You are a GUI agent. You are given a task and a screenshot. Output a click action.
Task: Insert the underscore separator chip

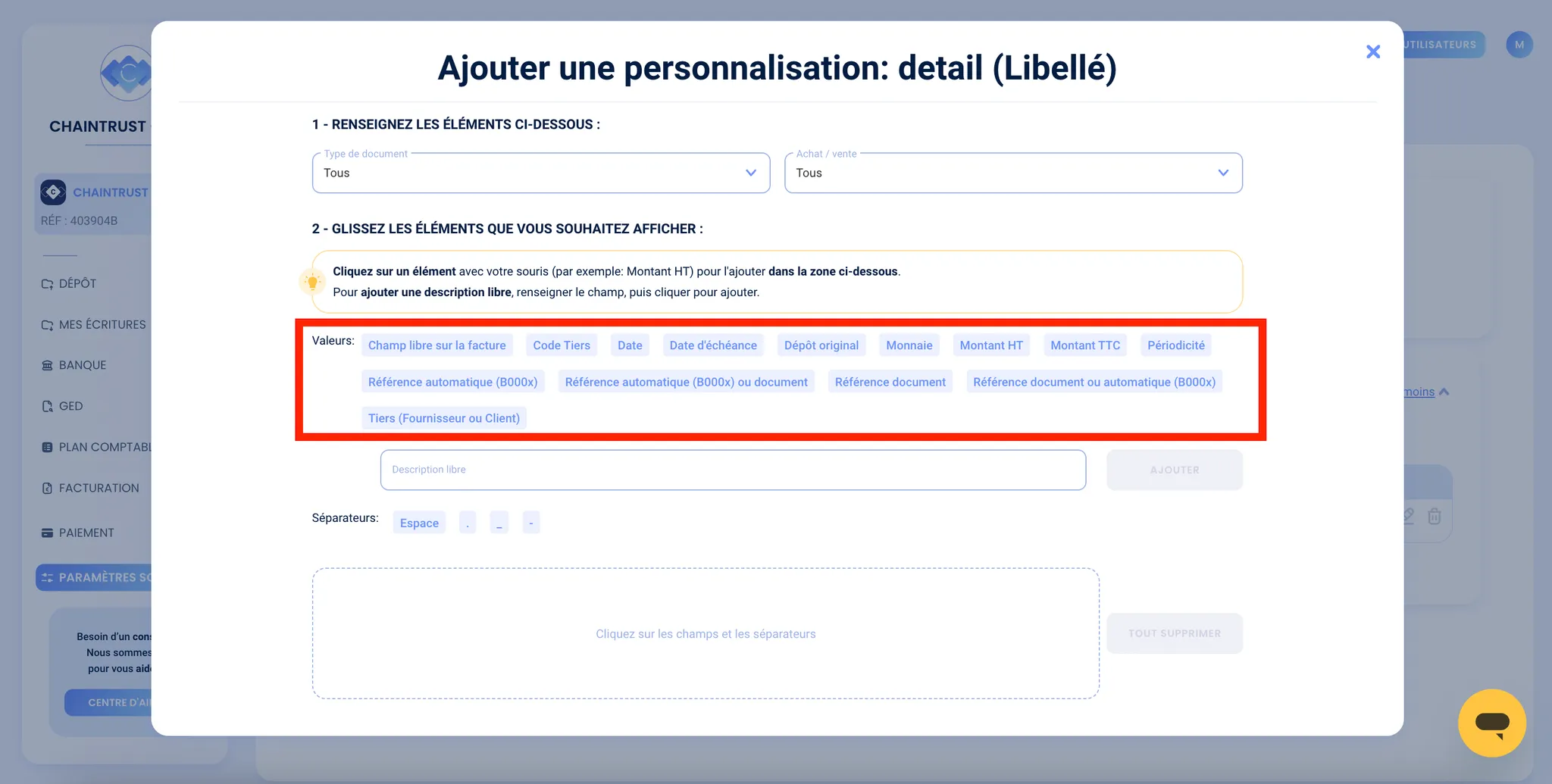tap(499, 523)
